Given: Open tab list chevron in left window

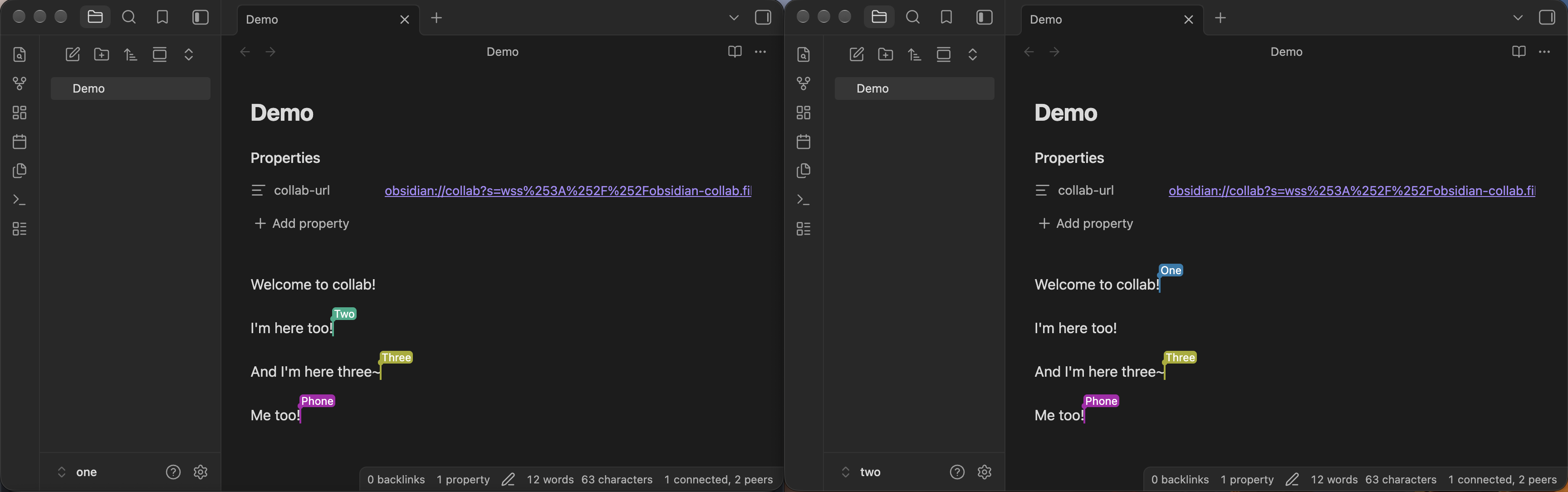Looking at the screenshot, I should 734,18.
